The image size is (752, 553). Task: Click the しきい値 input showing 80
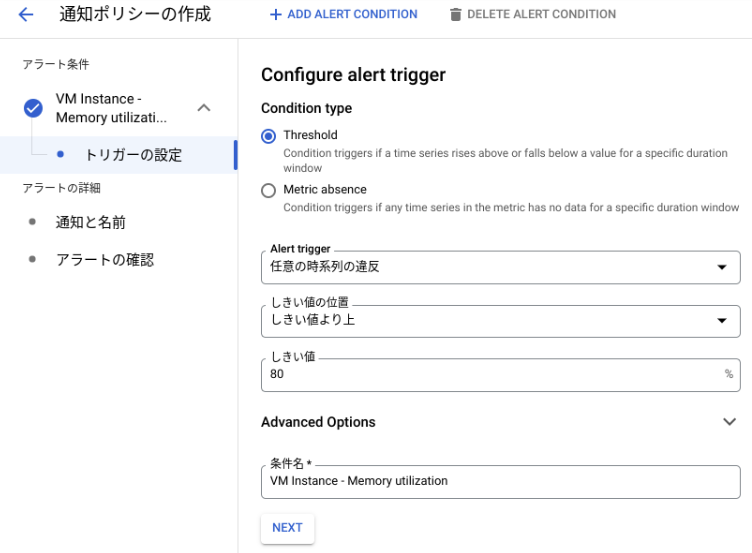500,375
